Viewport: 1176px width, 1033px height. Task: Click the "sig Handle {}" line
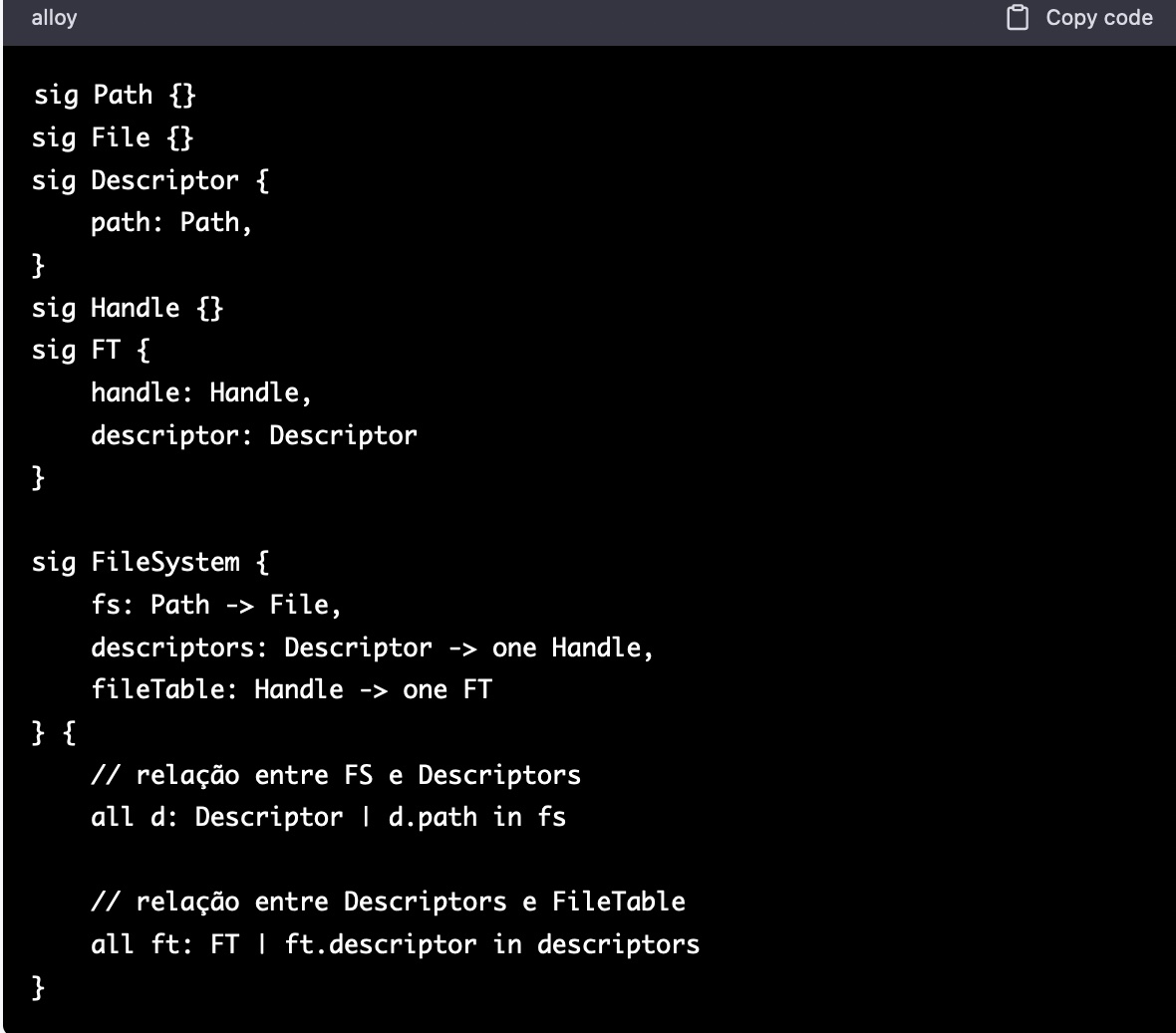(128, 308)
